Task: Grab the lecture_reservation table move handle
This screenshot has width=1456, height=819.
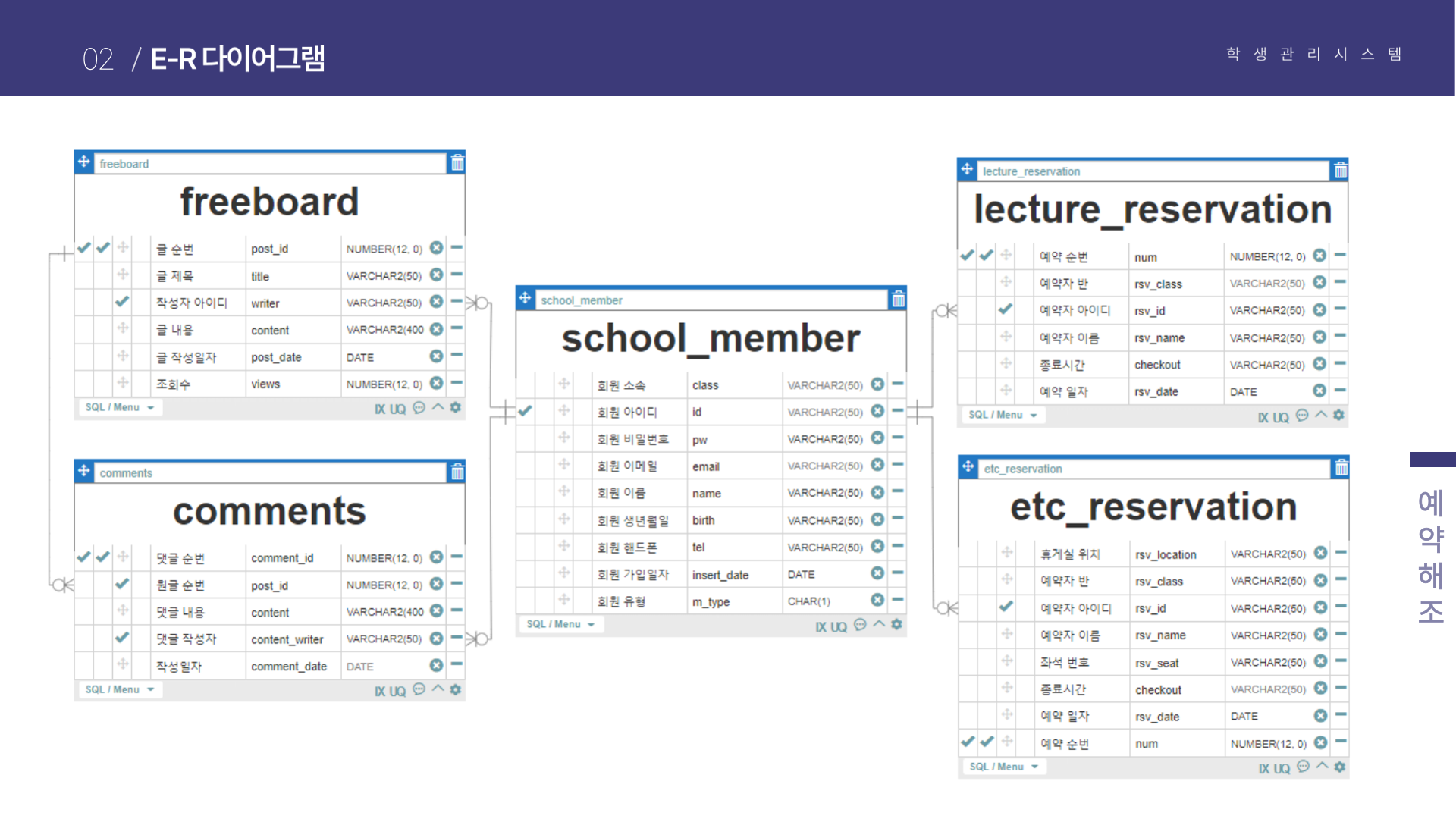Action: (x=967, y=170)
